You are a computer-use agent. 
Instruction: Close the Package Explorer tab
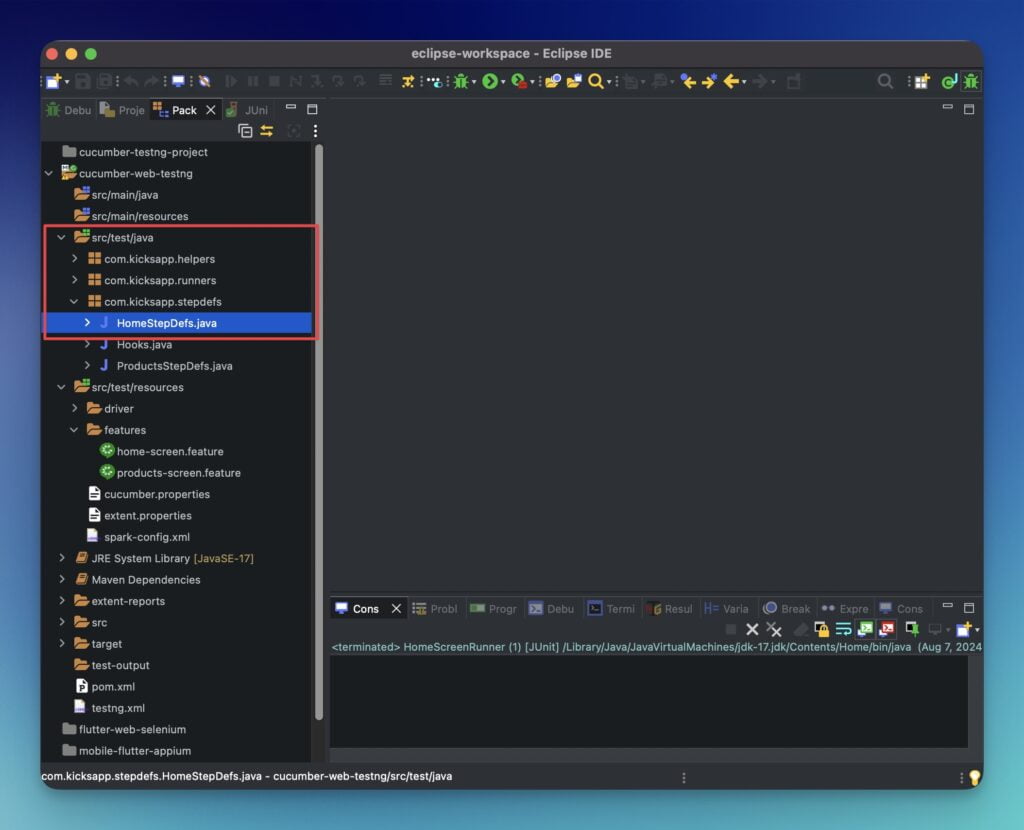(210, 110)
